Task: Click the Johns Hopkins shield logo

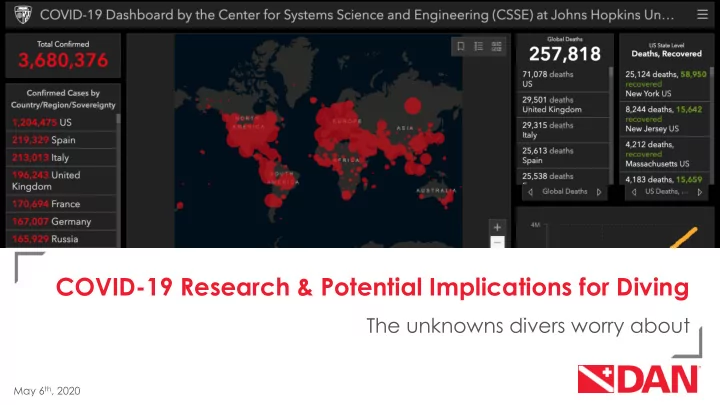Action: pos(22,15)
